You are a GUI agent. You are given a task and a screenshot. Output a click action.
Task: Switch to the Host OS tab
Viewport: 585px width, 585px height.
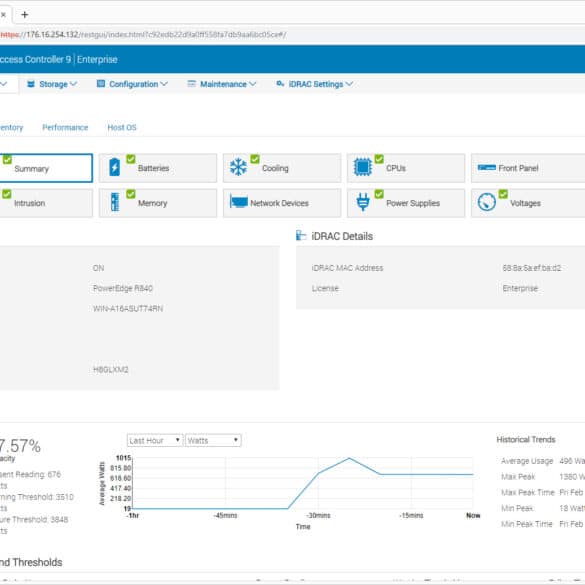122,128
